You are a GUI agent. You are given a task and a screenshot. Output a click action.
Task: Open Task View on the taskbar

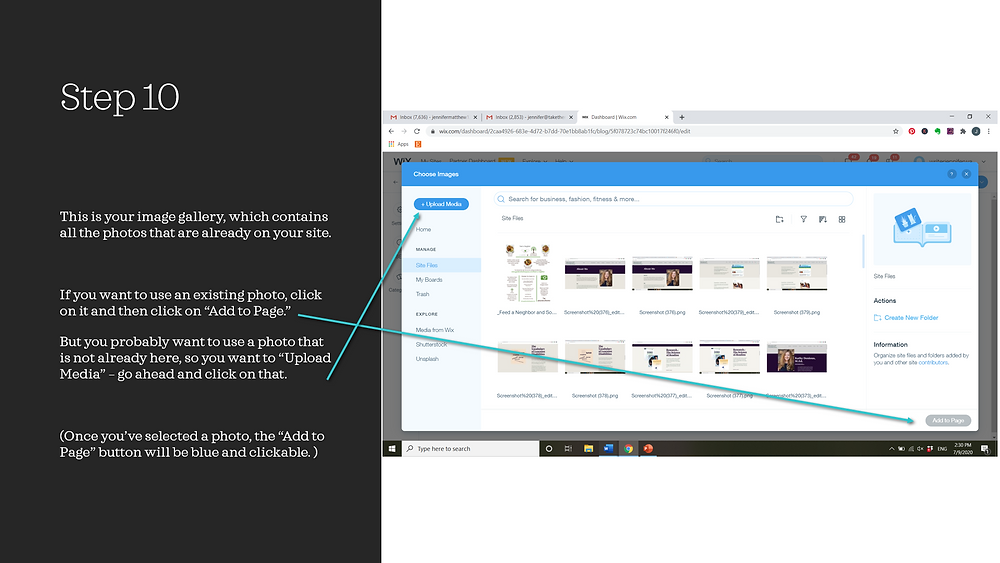point(568,449)
